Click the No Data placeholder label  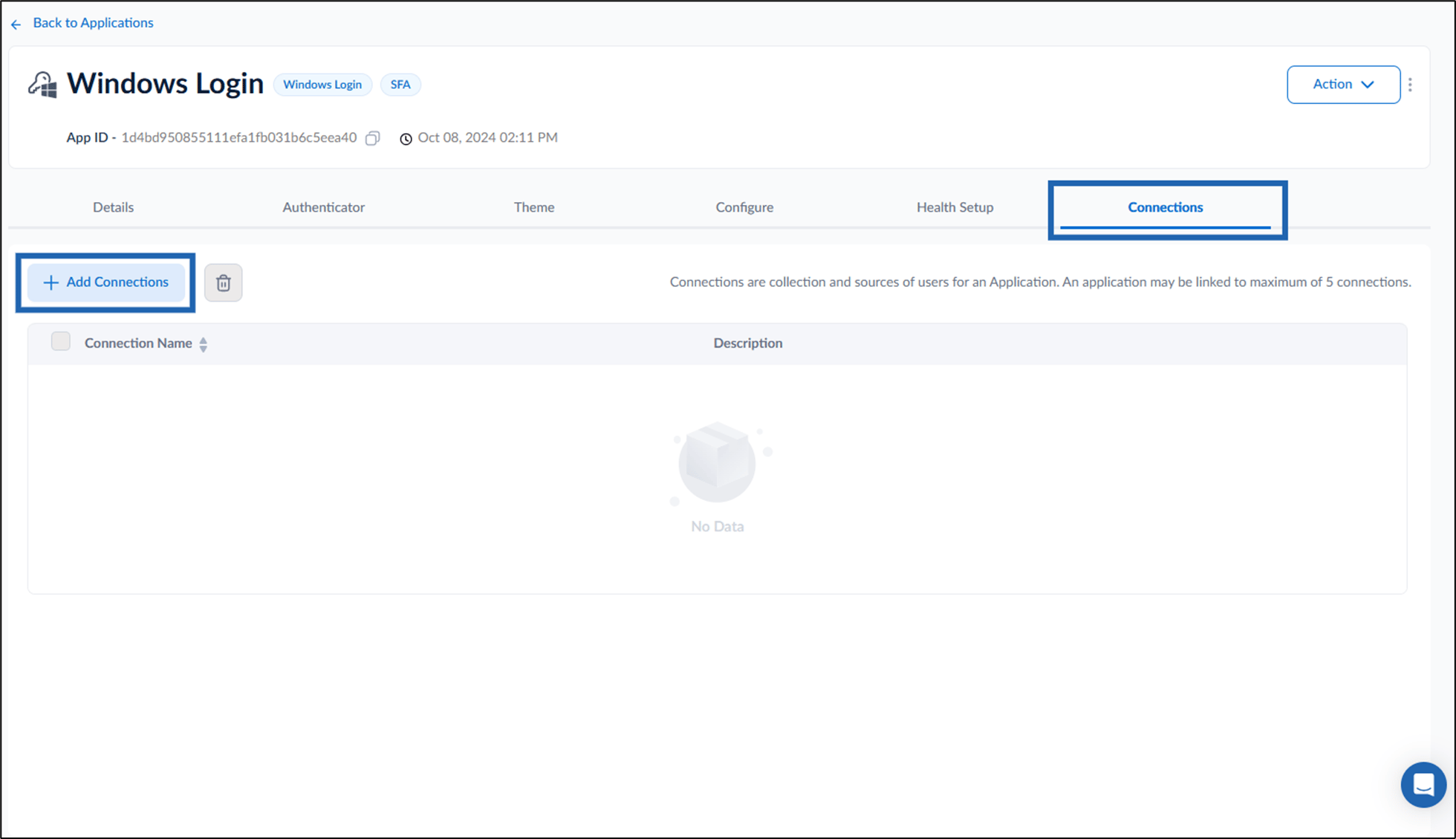717,526
